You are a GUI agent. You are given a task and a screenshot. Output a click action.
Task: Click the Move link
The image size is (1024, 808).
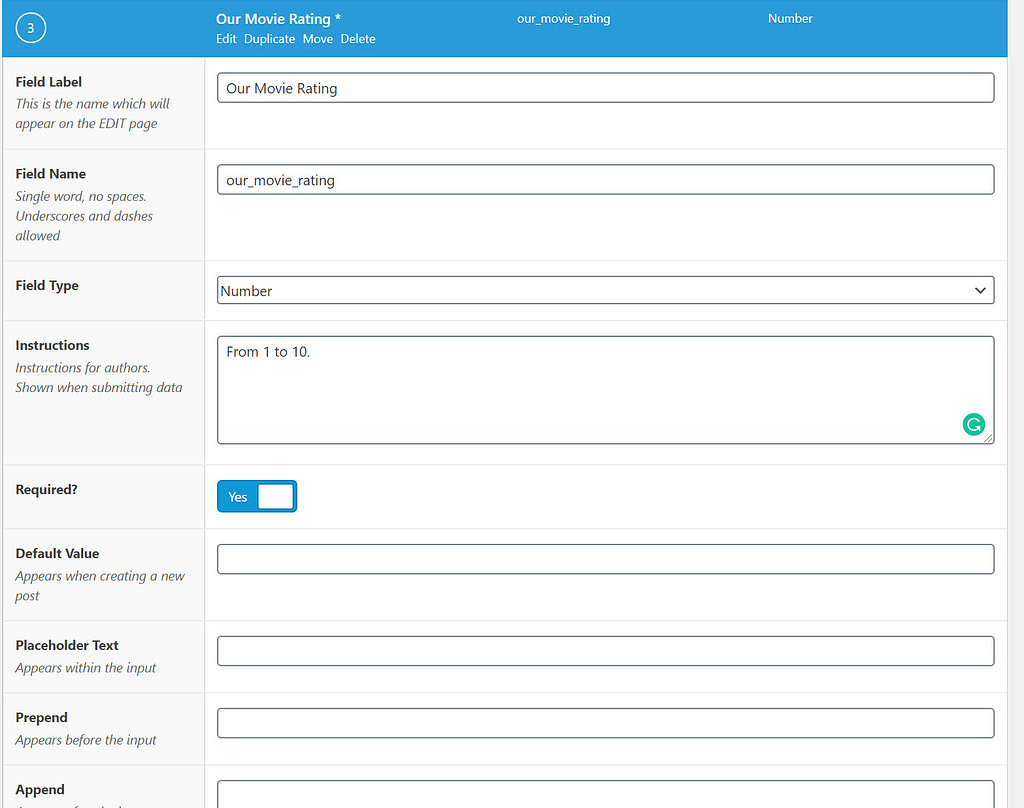(317, 38)
